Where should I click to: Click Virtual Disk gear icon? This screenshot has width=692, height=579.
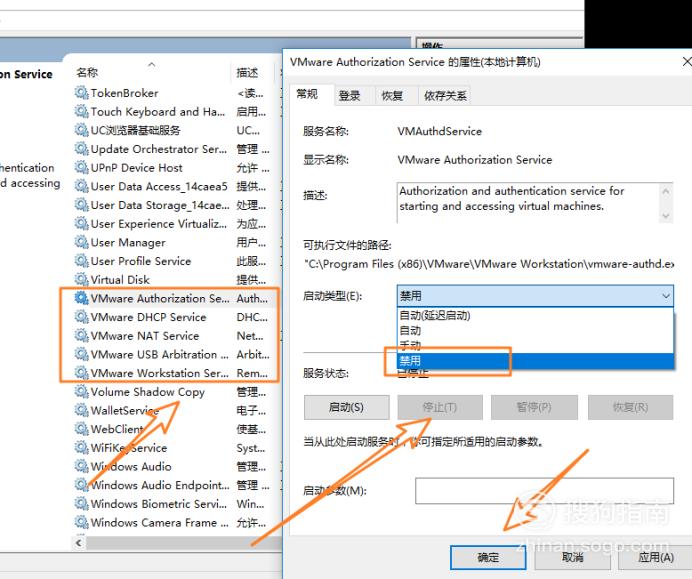(81, 279)
